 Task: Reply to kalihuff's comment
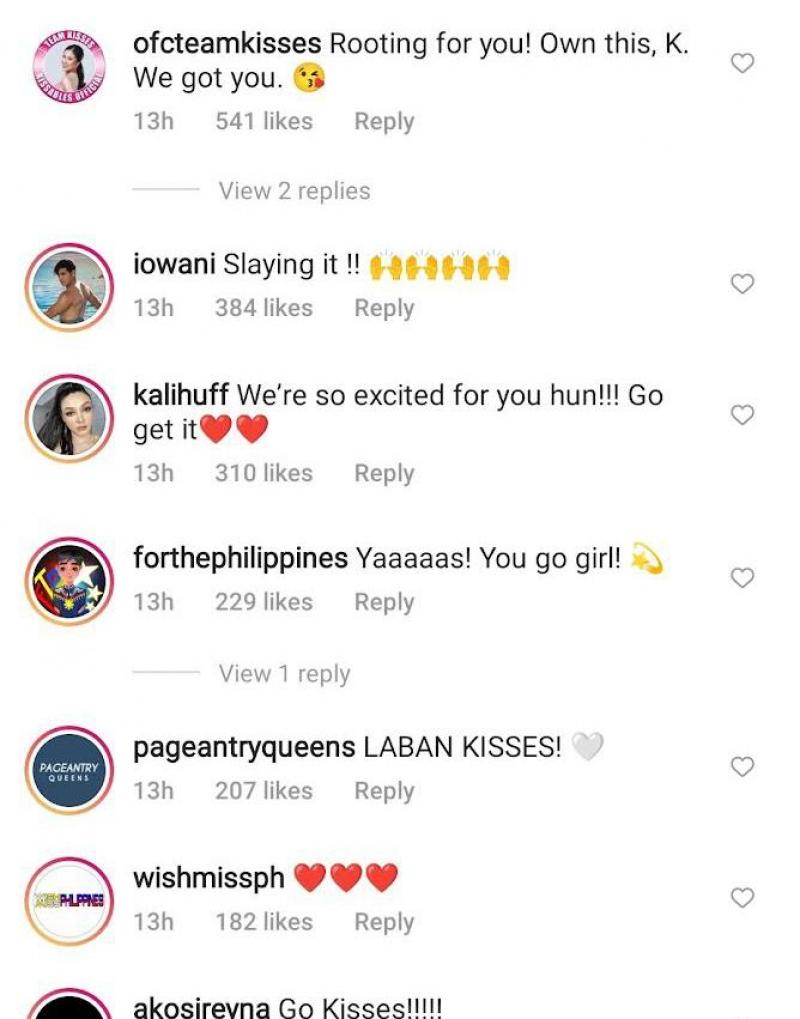tap(384, 473)
